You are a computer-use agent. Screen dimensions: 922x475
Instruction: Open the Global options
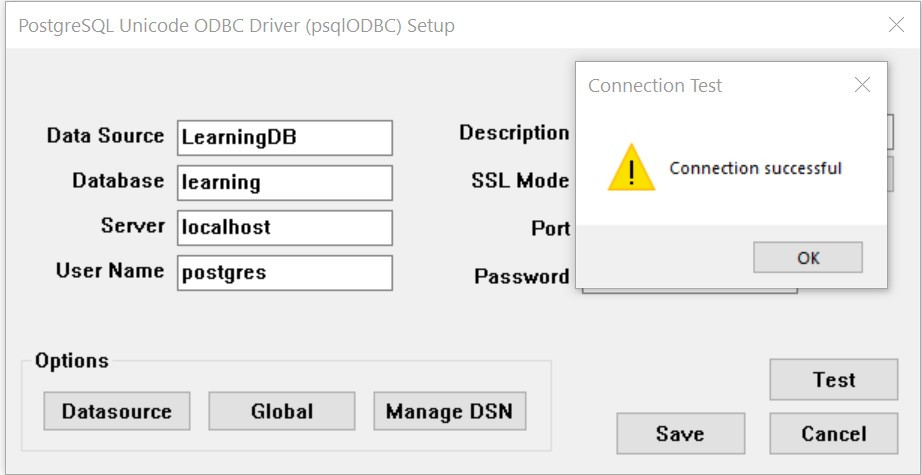pos(282,411)
